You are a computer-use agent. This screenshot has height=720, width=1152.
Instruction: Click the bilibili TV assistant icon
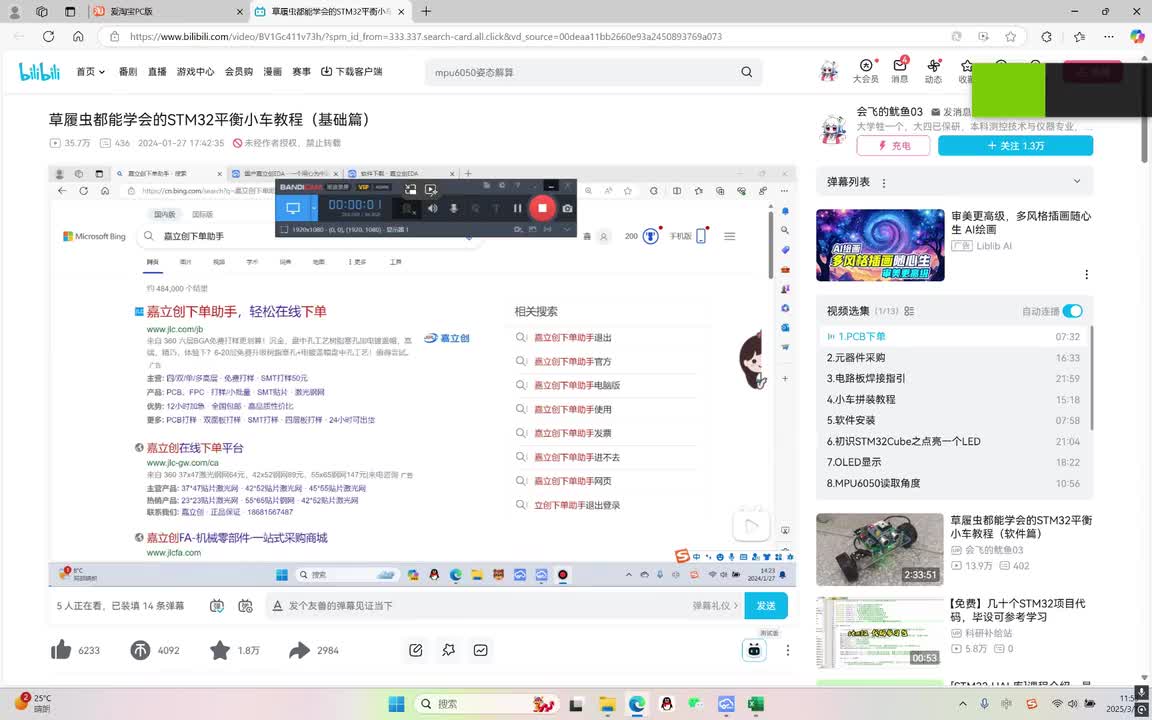754,650
